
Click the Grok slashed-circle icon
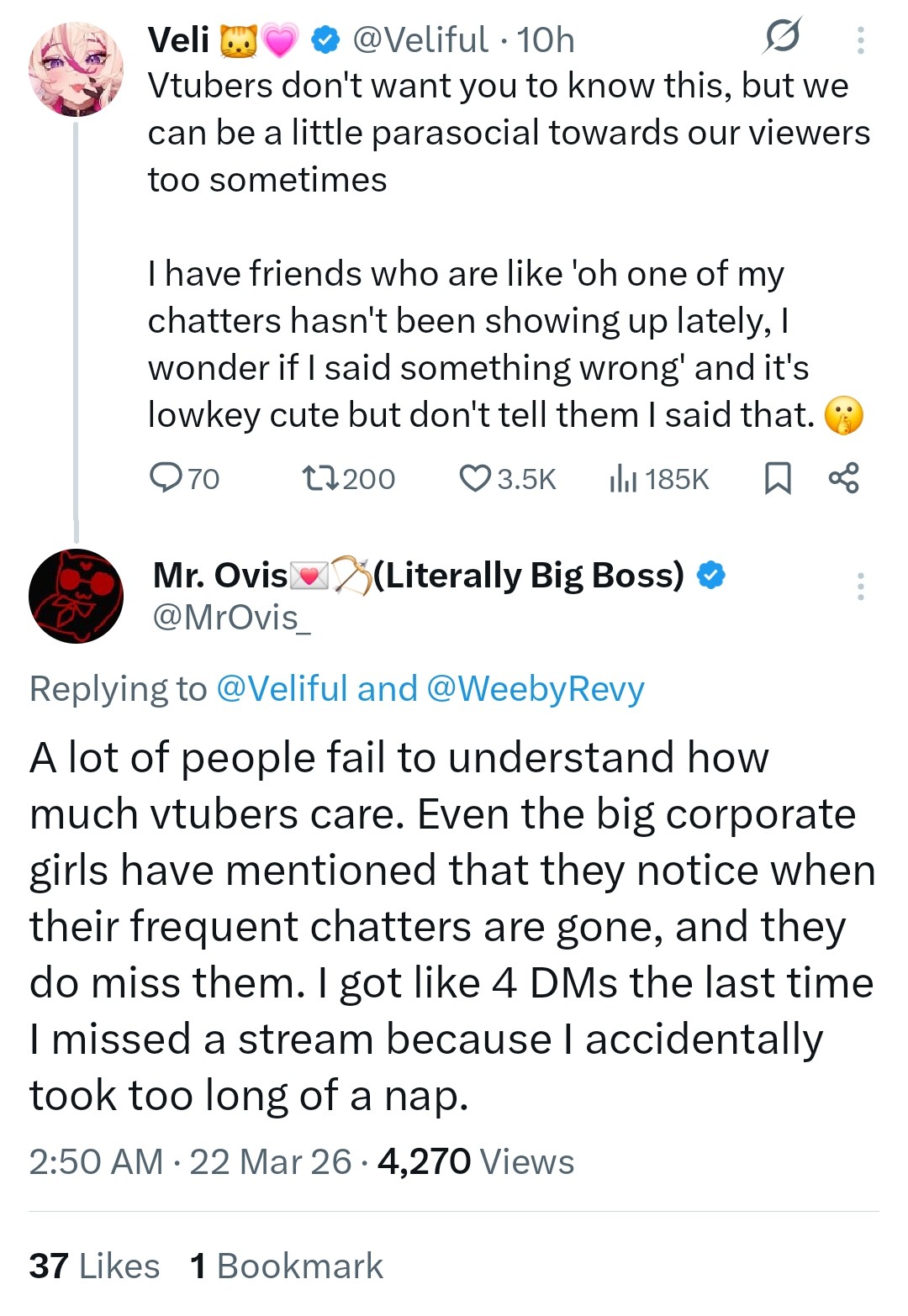click(782, 37)
